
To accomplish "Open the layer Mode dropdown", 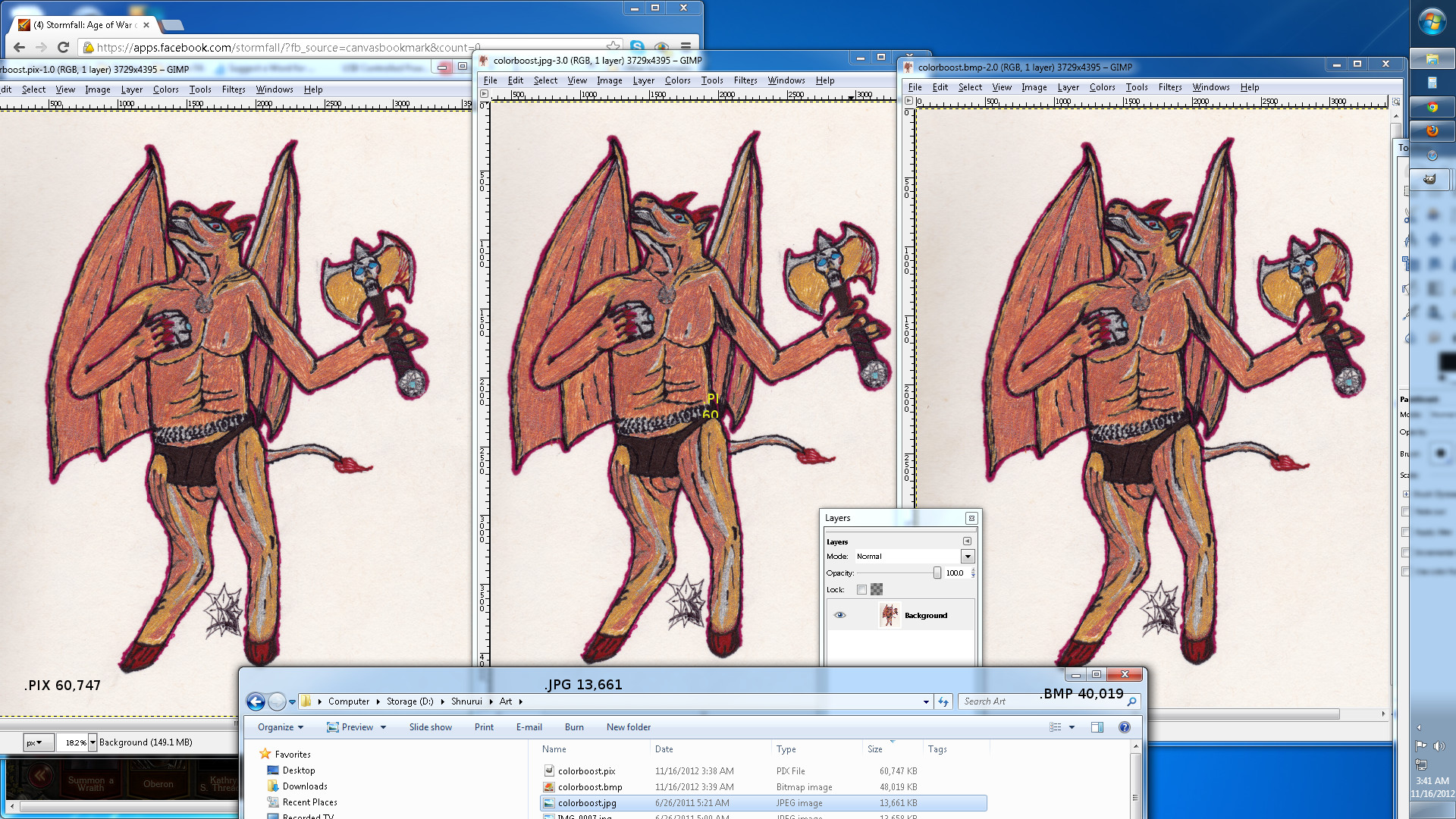I will pos(967,556).
